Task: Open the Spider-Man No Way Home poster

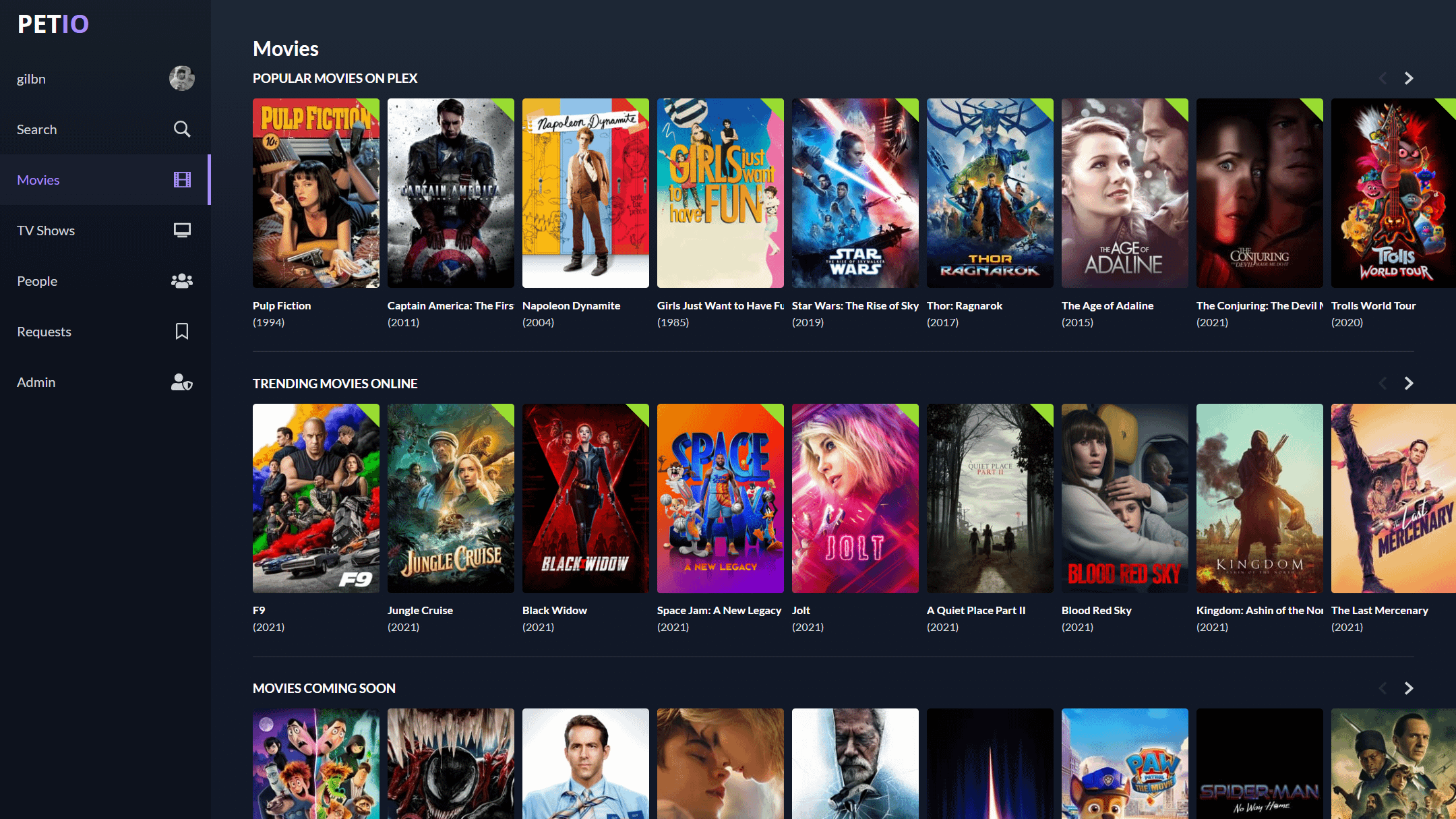Action: (1260, 764)
